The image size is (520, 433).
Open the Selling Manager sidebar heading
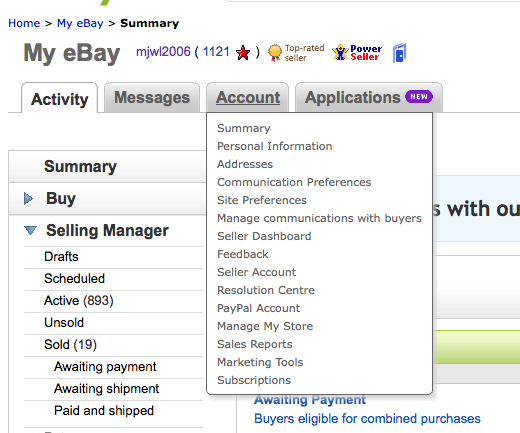click(x=107, y=230)
